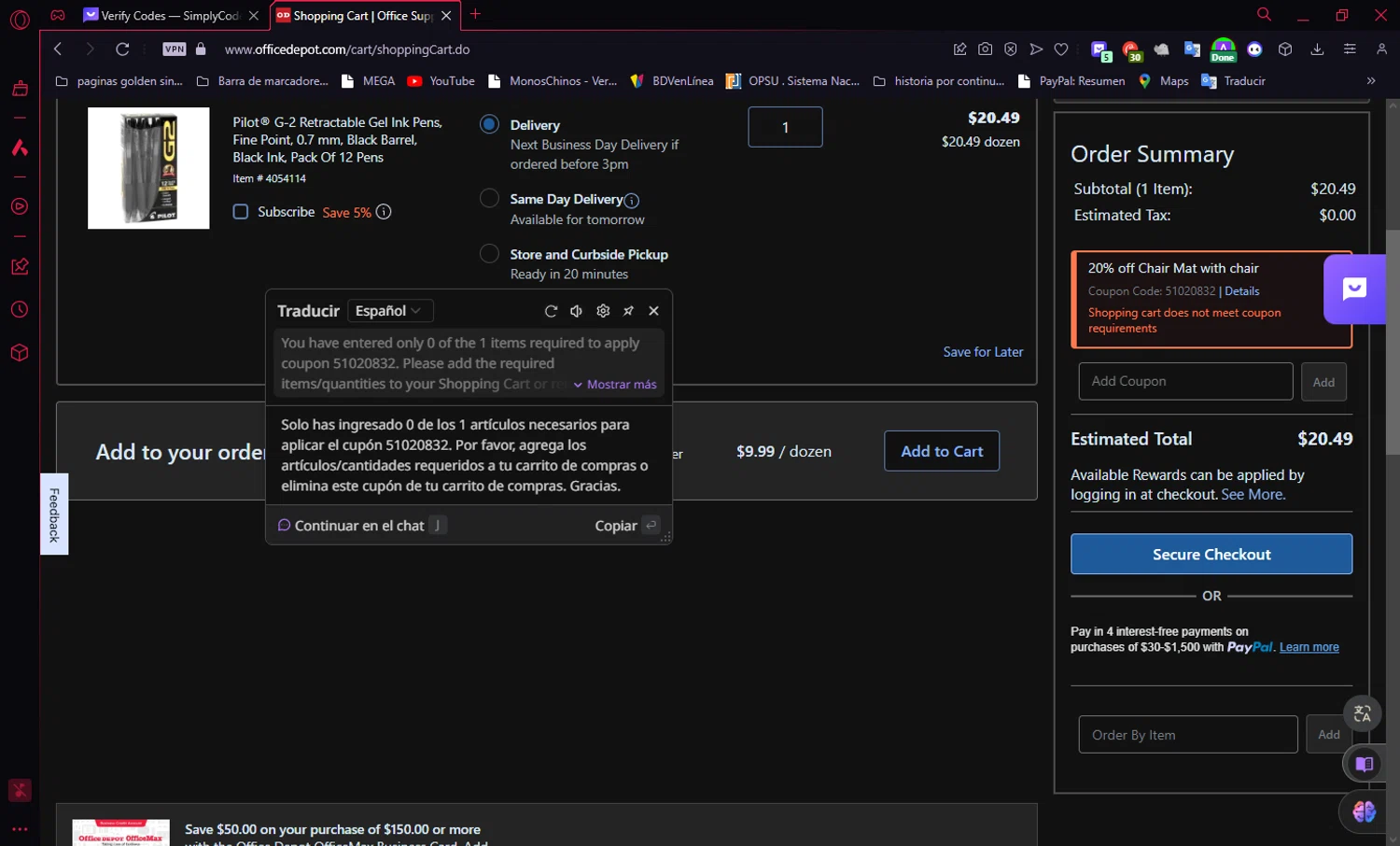Open the Traducir bookmark
This screenshot has width=1400, height=846.
click(x=1233, y=81)
